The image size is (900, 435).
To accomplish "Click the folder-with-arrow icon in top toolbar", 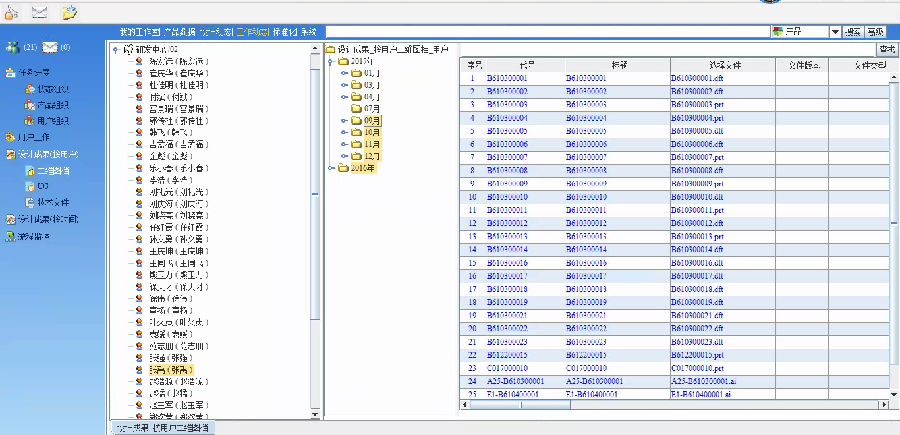I will 69,12.
